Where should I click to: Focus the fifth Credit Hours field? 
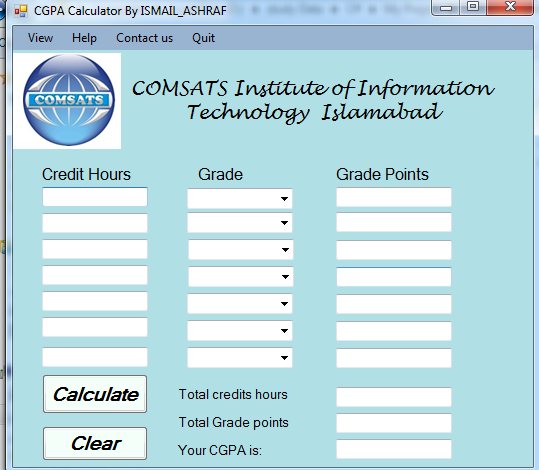95,301
